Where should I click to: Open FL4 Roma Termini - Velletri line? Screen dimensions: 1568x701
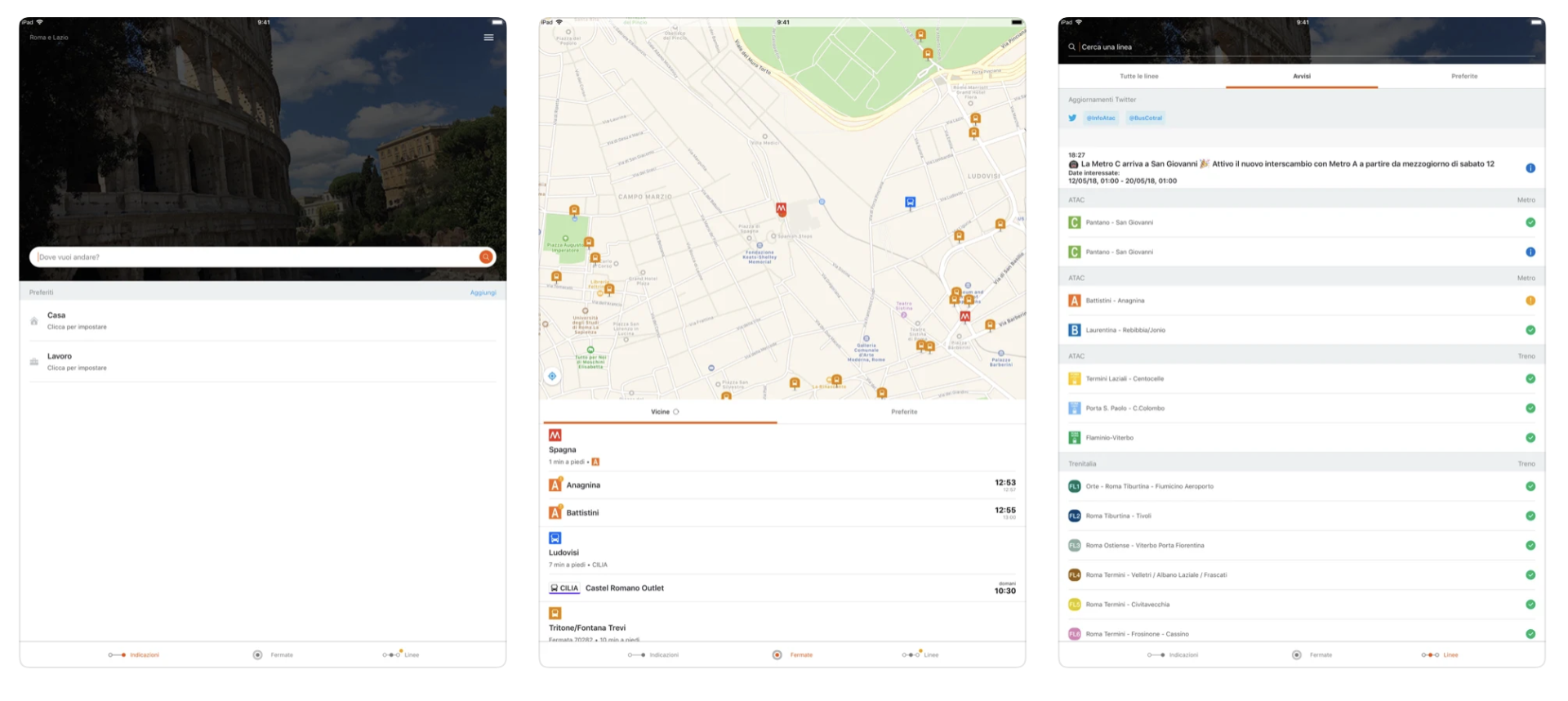pyautogui.click(x=1302, y=575)
